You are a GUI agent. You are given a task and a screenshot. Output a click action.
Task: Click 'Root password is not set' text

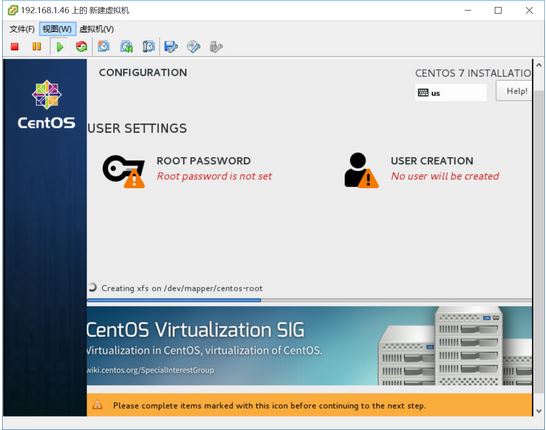pyautogui.click(x=214, y=176)
